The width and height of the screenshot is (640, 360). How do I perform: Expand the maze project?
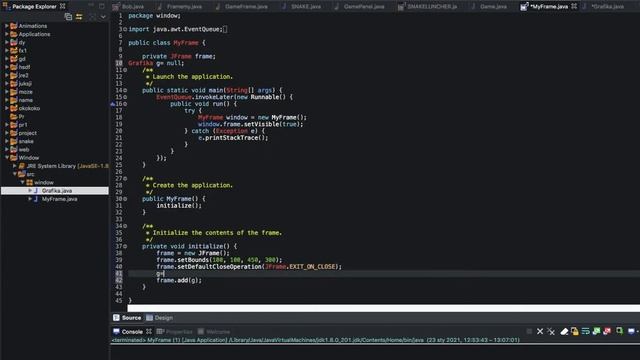coord(7,92)
